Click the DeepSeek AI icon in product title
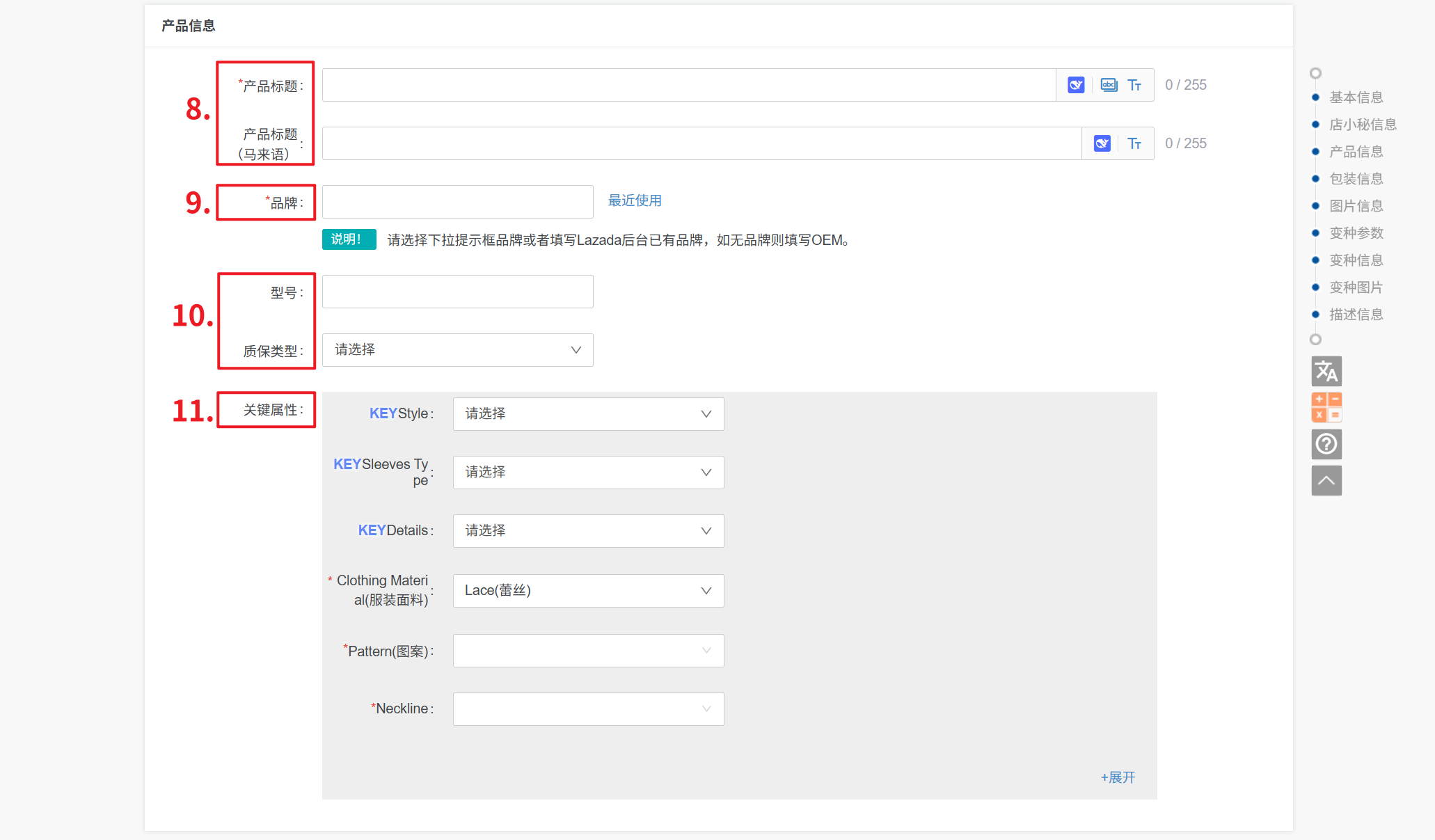This screenshot has height=840, width=1435. (1076, 85)
